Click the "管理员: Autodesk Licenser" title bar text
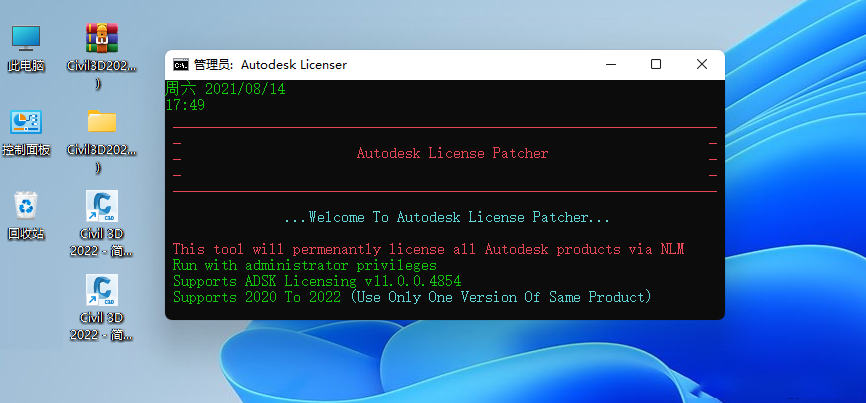This screenshot has width=866, height=403. click(x=270, y=64)
